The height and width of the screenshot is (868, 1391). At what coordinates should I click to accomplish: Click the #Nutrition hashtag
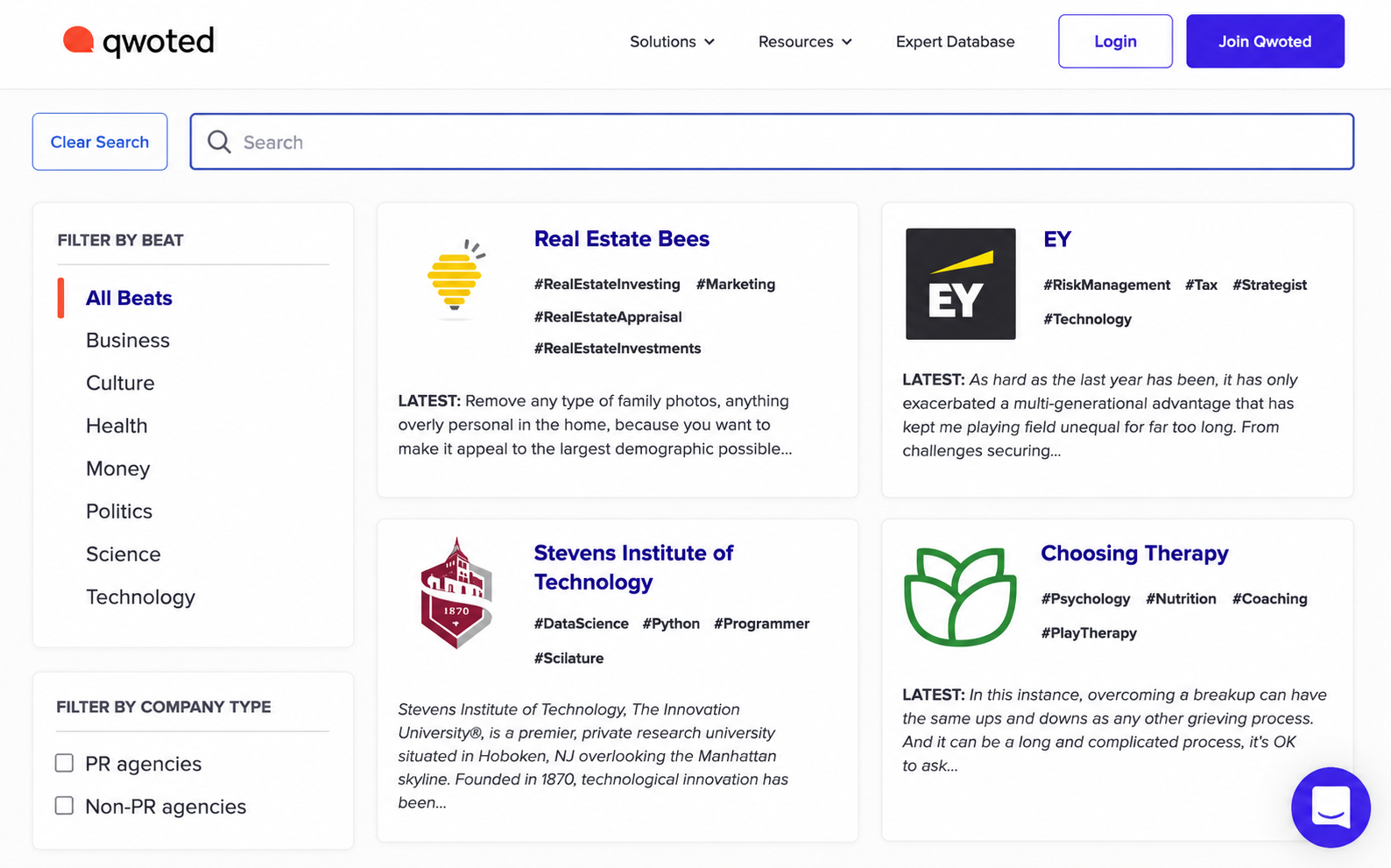click(1181, 599)
